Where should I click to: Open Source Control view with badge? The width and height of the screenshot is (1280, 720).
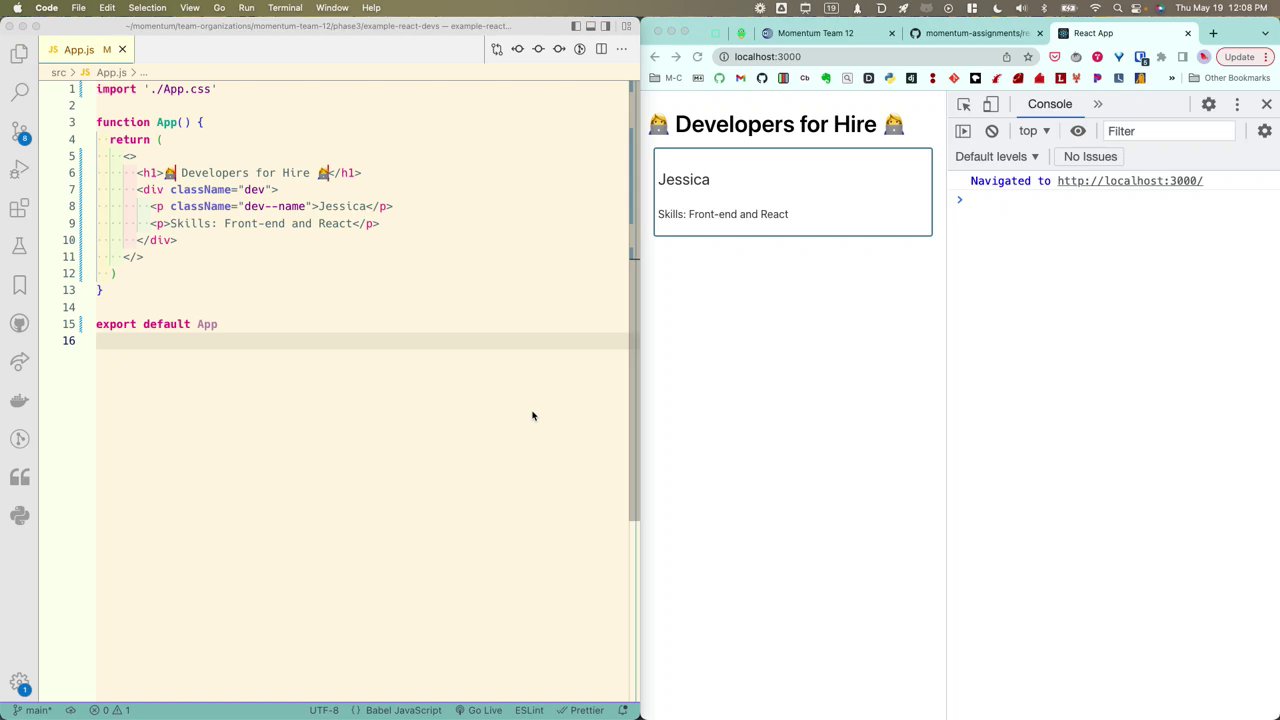click(19, 132)
